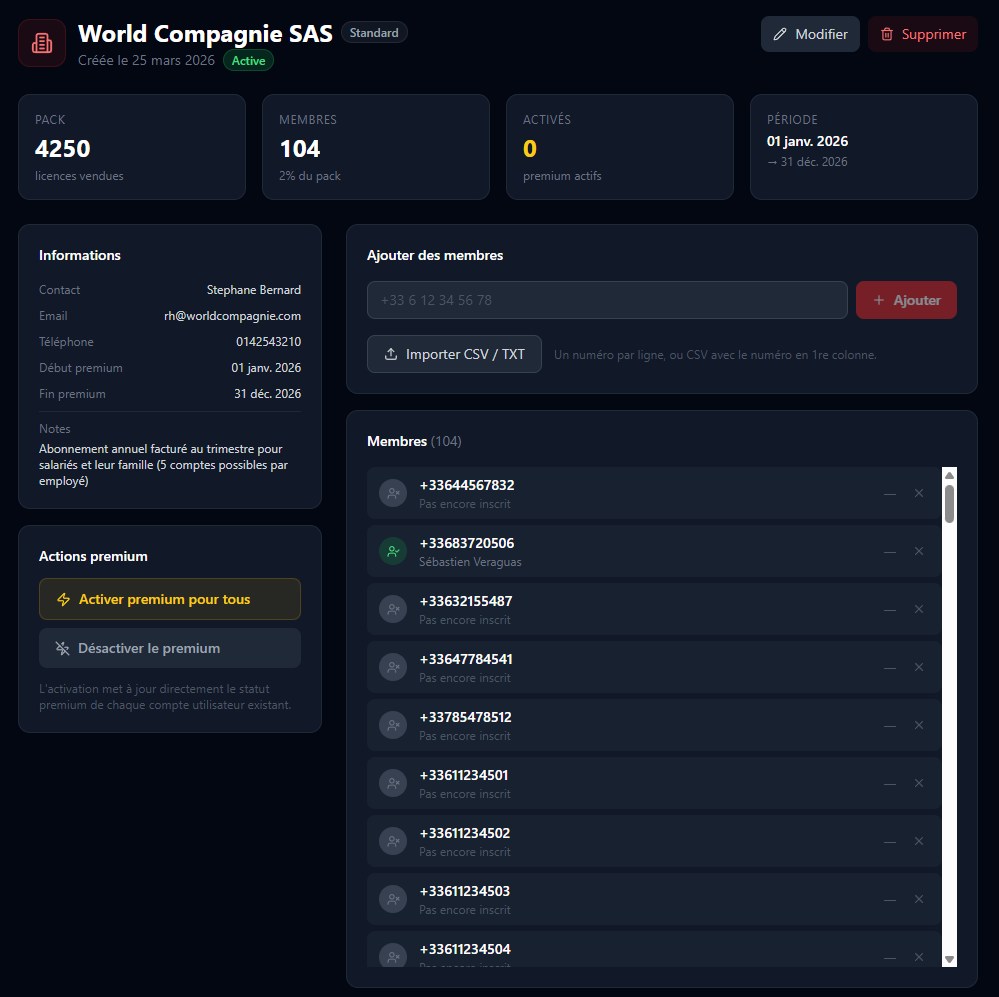The image size is (999, 997).
Task: Click the X icon for member +33644567832
Action: [919, 493]
